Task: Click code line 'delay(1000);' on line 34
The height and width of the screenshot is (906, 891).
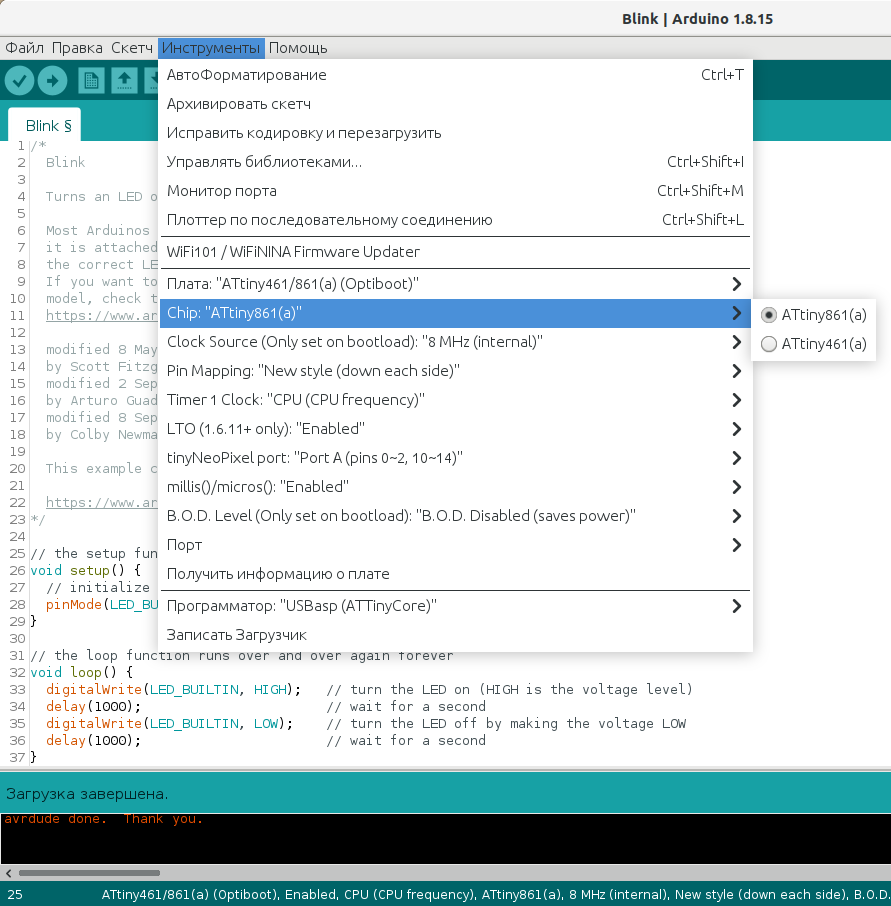Action: 94,707
